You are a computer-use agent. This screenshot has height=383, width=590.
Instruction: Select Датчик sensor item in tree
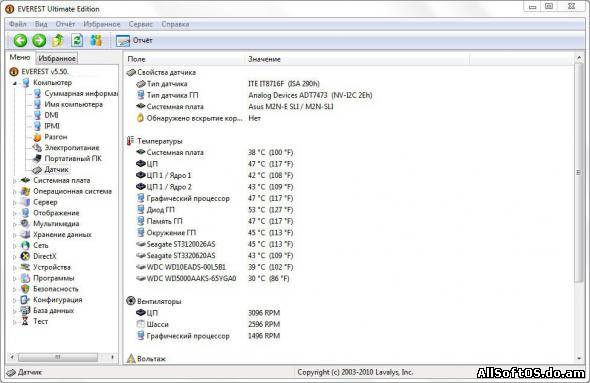(x=56, y=169)
